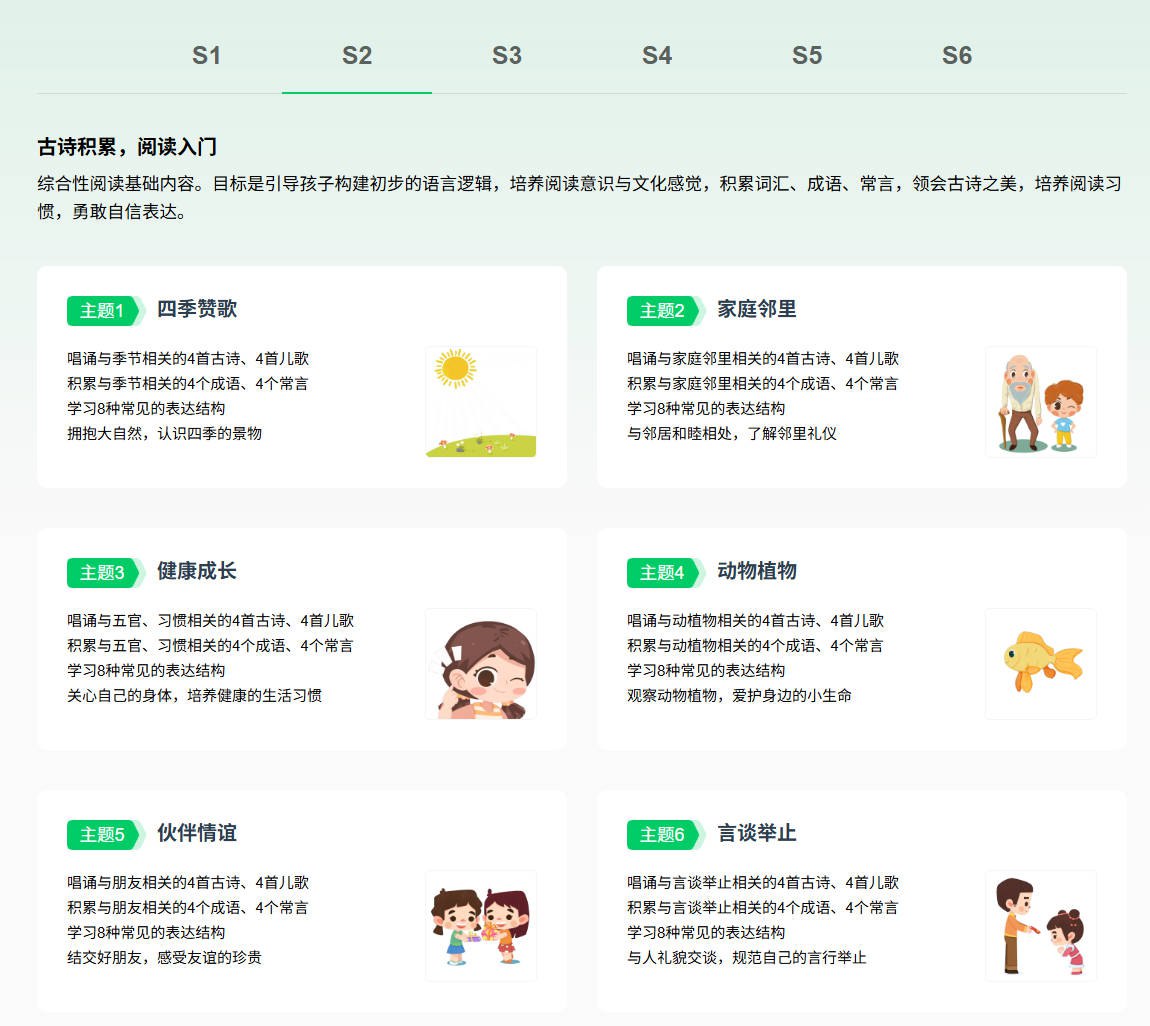Open the man greeting girl illustration
Viewport: 1150px width, 1026px height.
pyautogui.click(x=1041, y=926)
